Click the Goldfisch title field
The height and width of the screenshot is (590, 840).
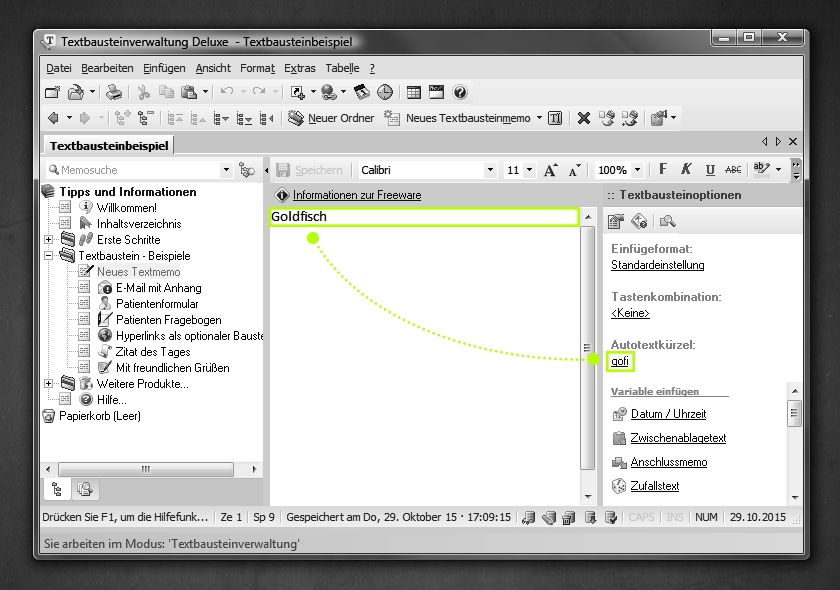pyautogui.click(x=424, y=216)
